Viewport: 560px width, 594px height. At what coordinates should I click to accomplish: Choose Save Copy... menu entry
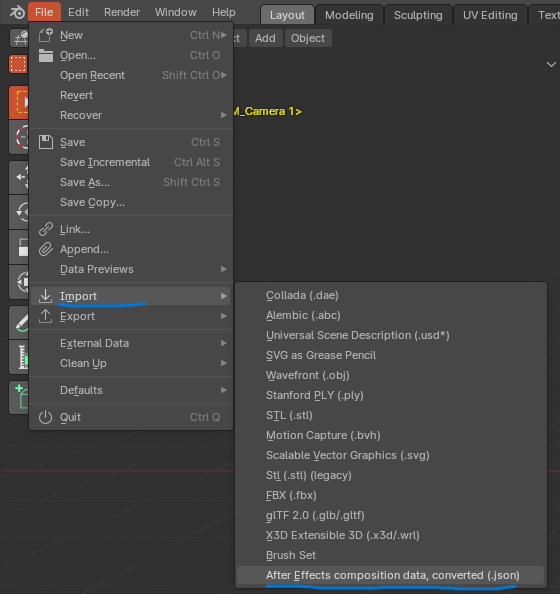click(131, 203)
